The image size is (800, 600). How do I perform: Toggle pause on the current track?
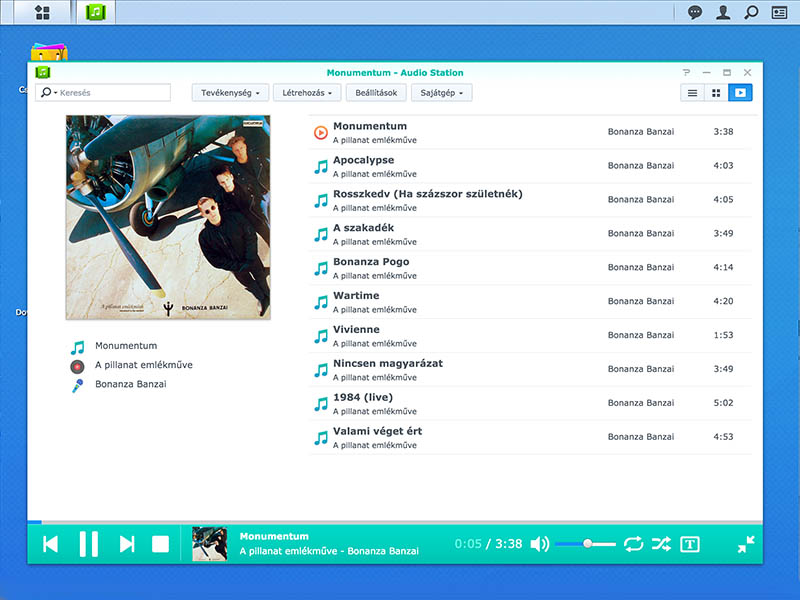coord(88,543)
